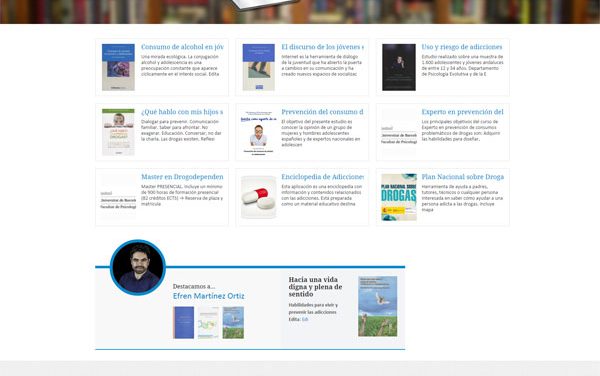This screenshot has height=376, width=600.
Task: Click the description starting 'Master PRESENCIAL'
Action: point(182,195)
